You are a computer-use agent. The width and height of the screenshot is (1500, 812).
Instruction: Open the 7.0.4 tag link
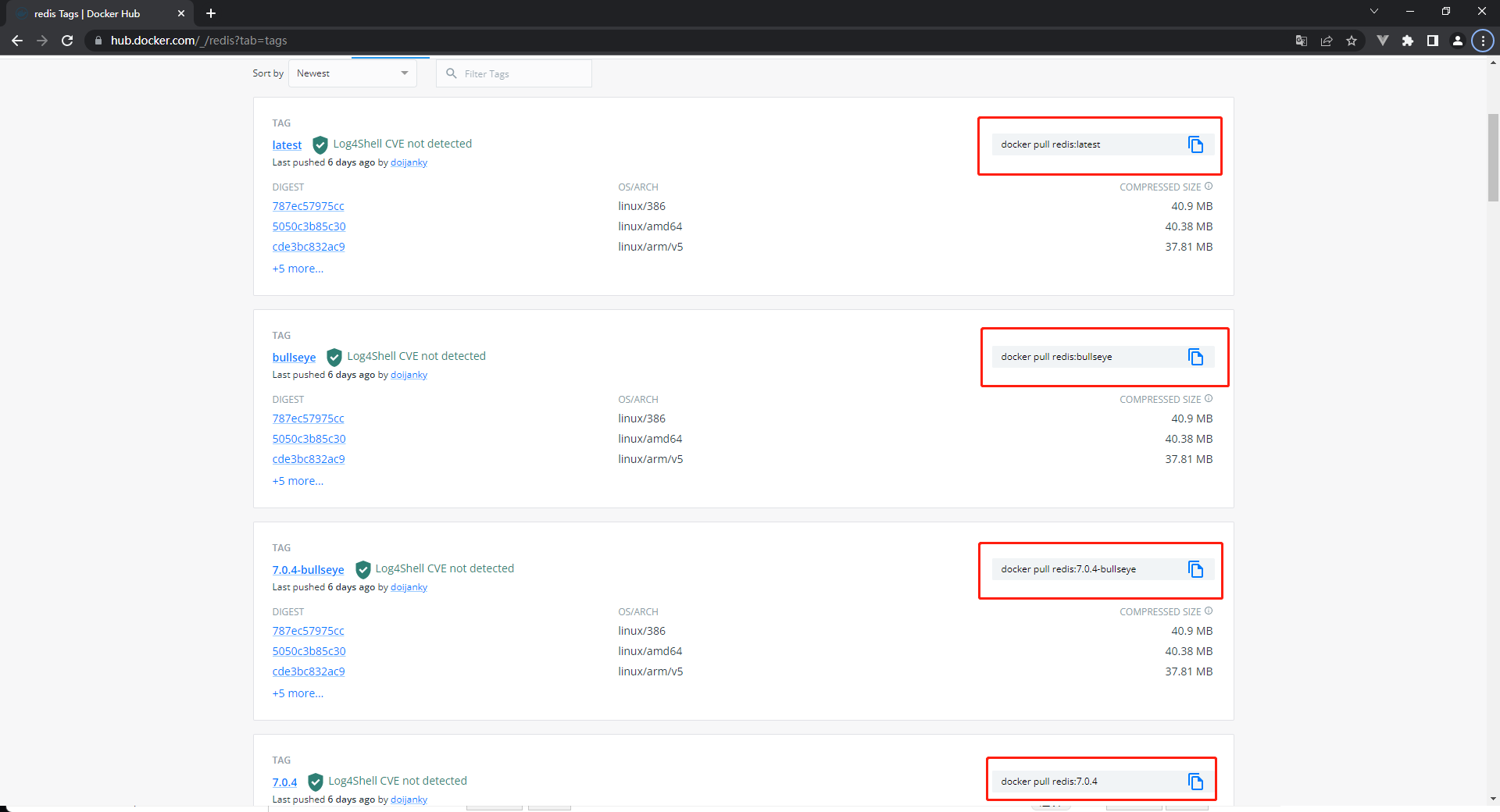[x=284, y=782]
